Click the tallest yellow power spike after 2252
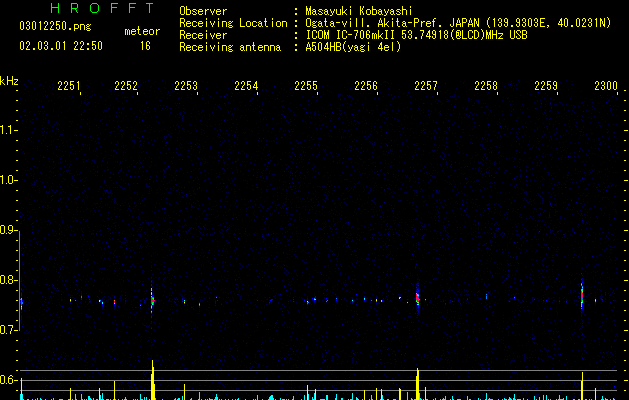 pos(152,380)
